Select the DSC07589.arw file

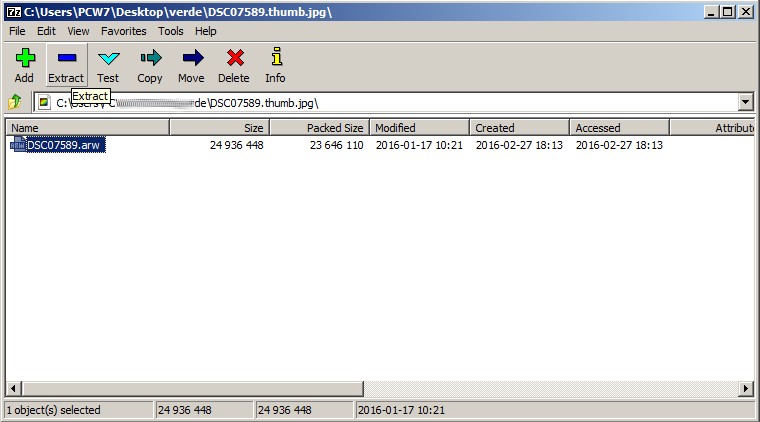(64, 145)
